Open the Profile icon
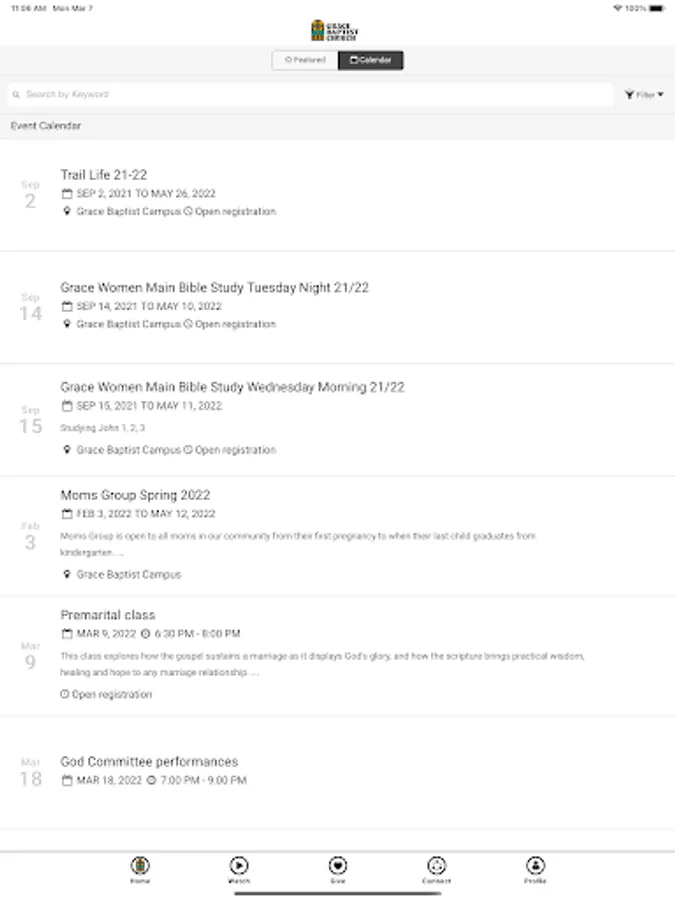 pyautogui.click(x=535, y=867)
